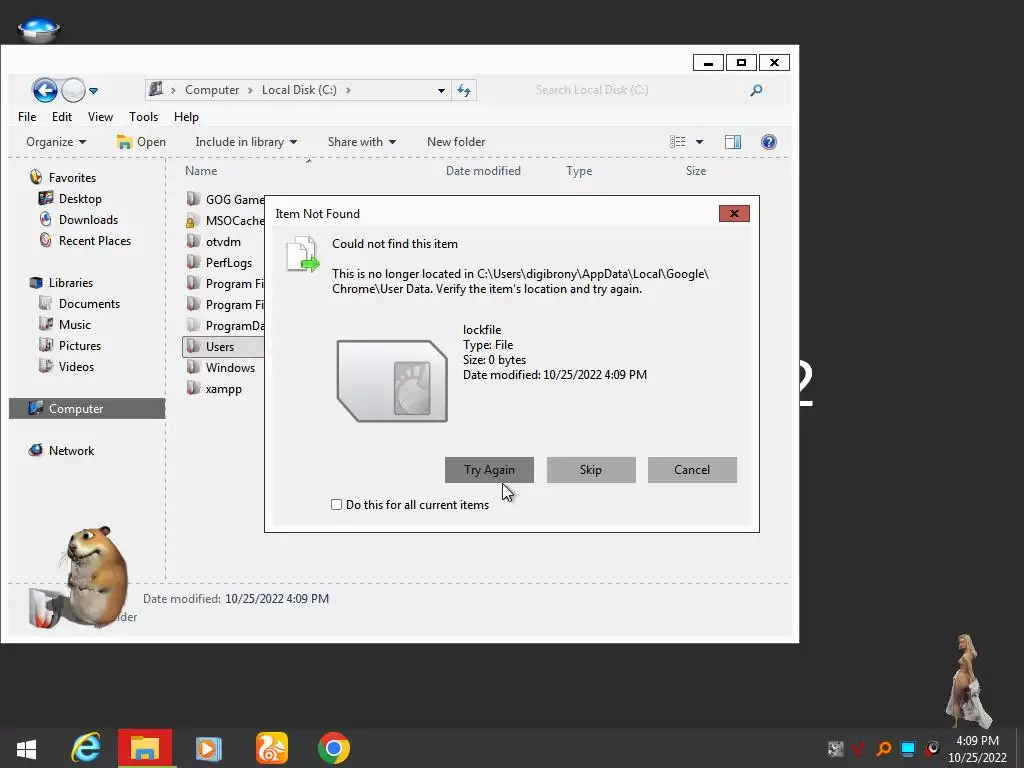Open the recent locations dropdown arrow
1024x768 pixels.
tap(93, 91)
